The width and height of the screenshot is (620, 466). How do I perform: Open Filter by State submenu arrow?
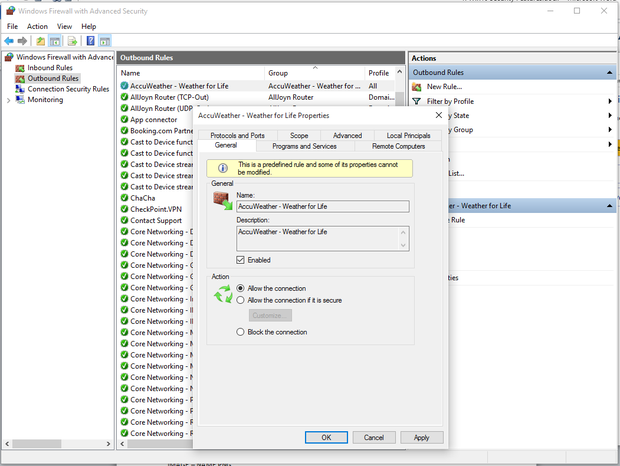pos(610,115)
